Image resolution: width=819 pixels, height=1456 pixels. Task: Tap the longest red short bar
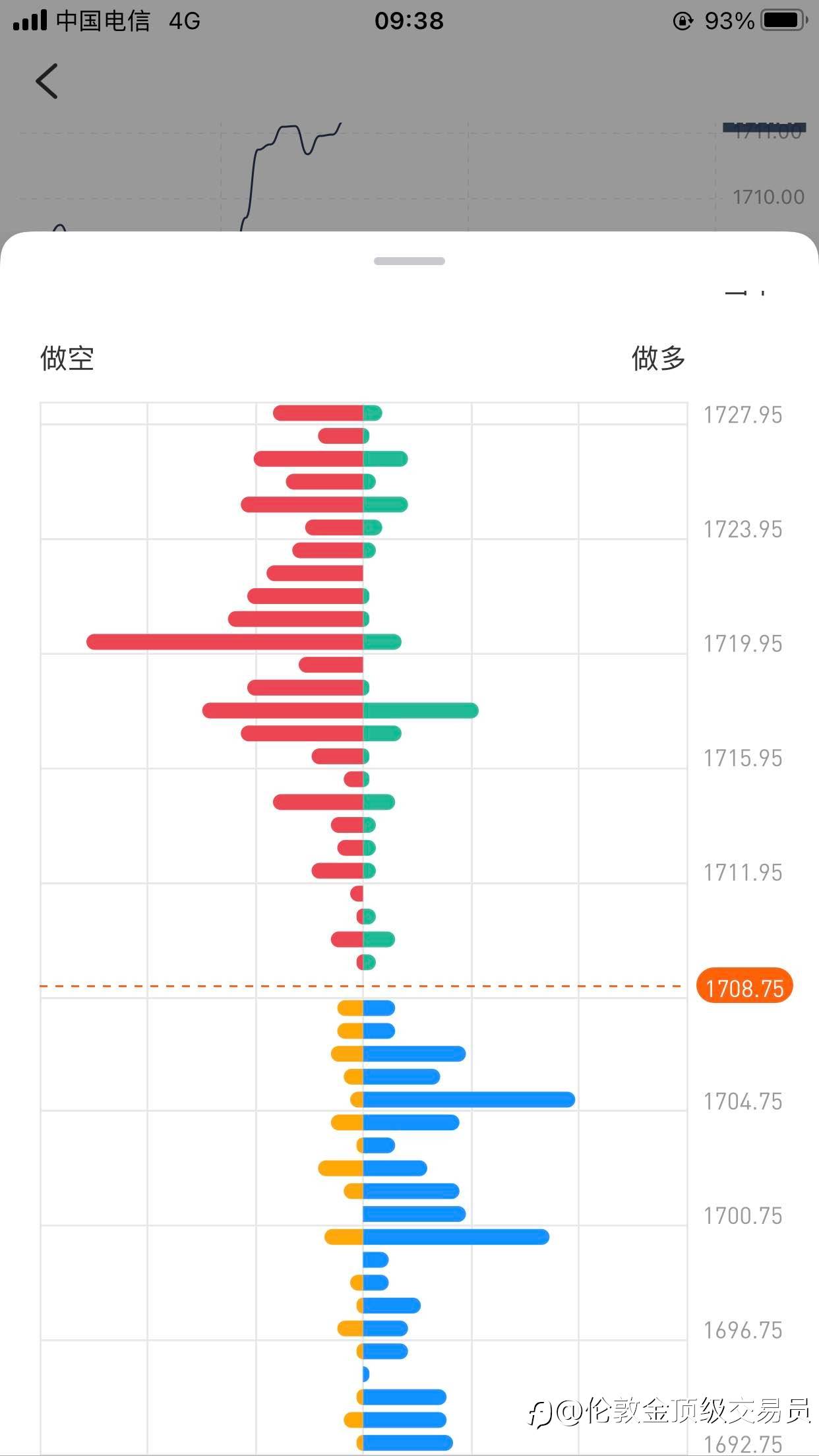[x=224, y=642]
